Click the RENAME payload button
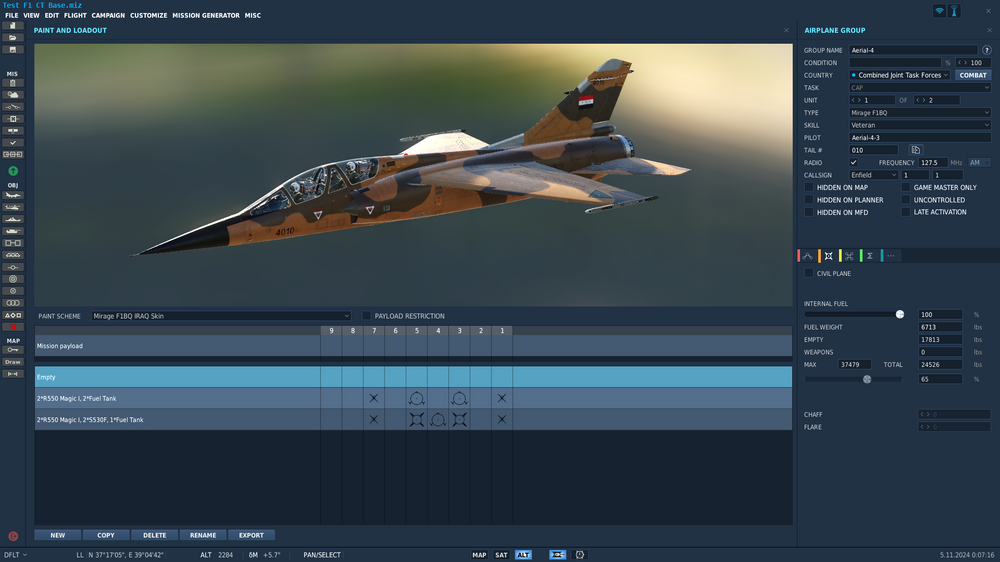 [x=203, y=535]
